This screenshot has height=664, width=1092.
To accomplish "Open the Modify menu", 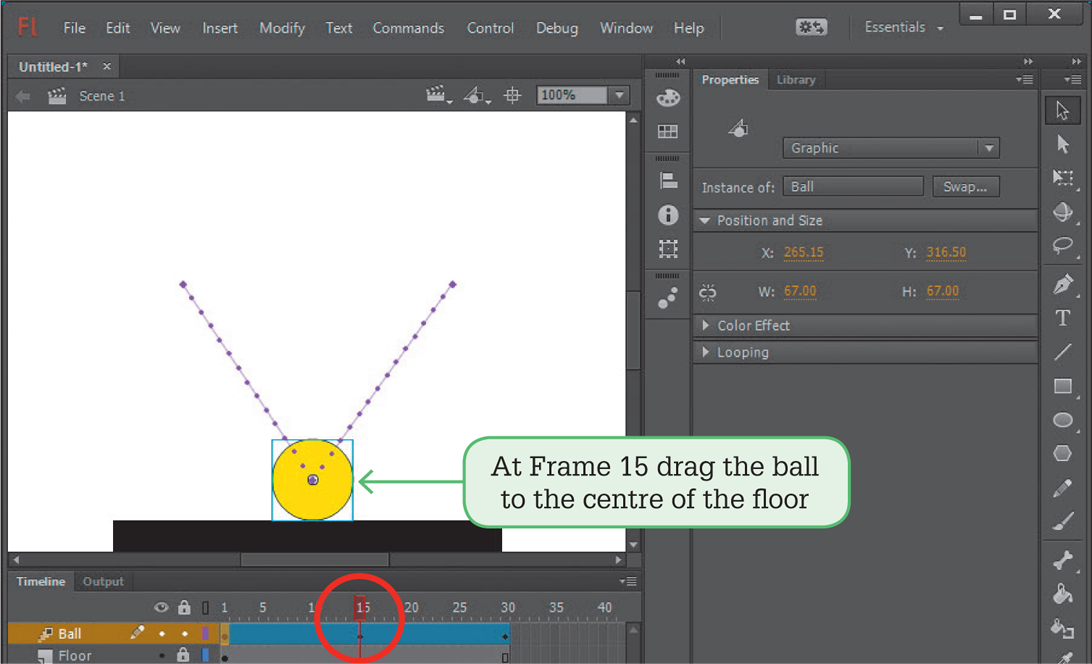I will 282,28.
